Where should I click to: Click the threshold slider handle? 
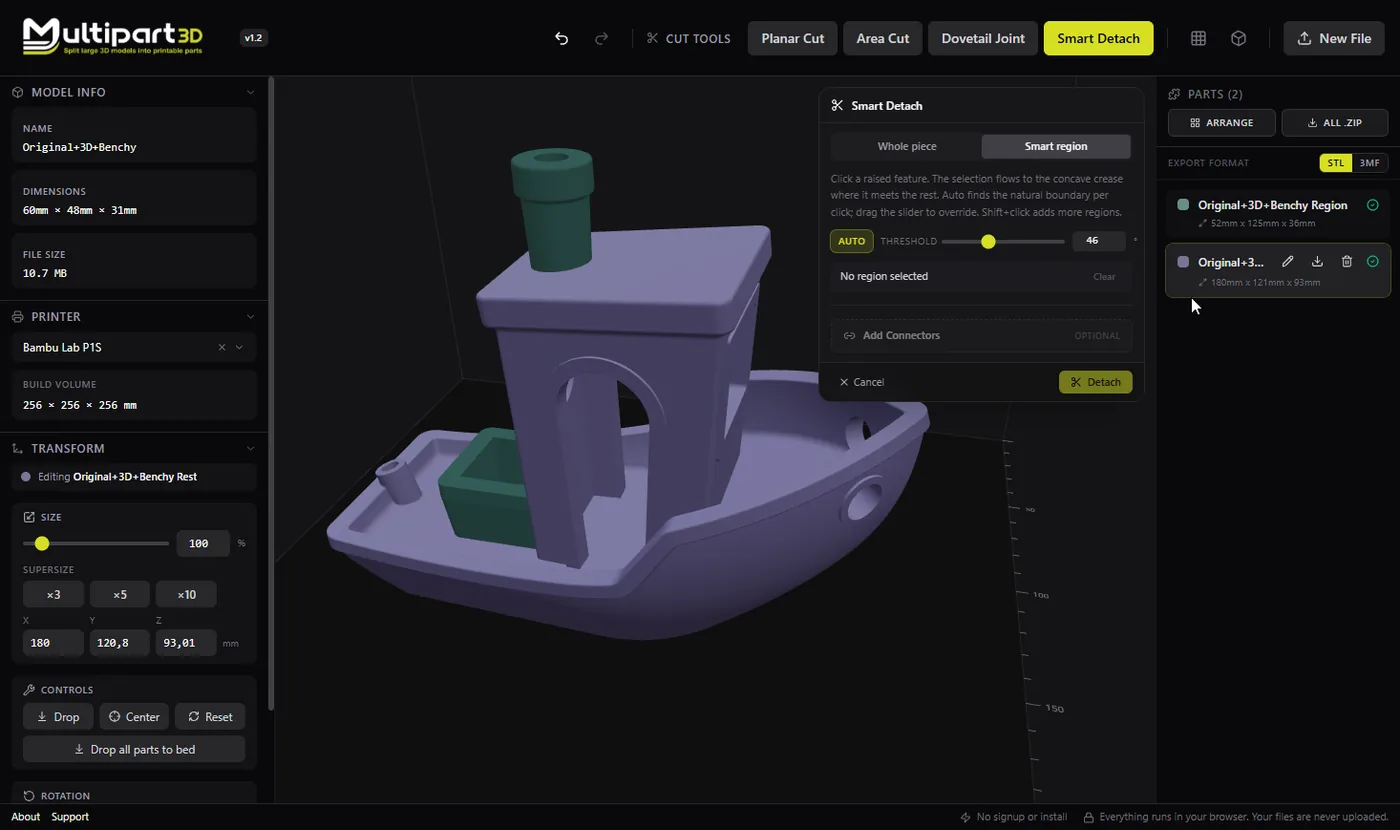click(x=988, y=241)
